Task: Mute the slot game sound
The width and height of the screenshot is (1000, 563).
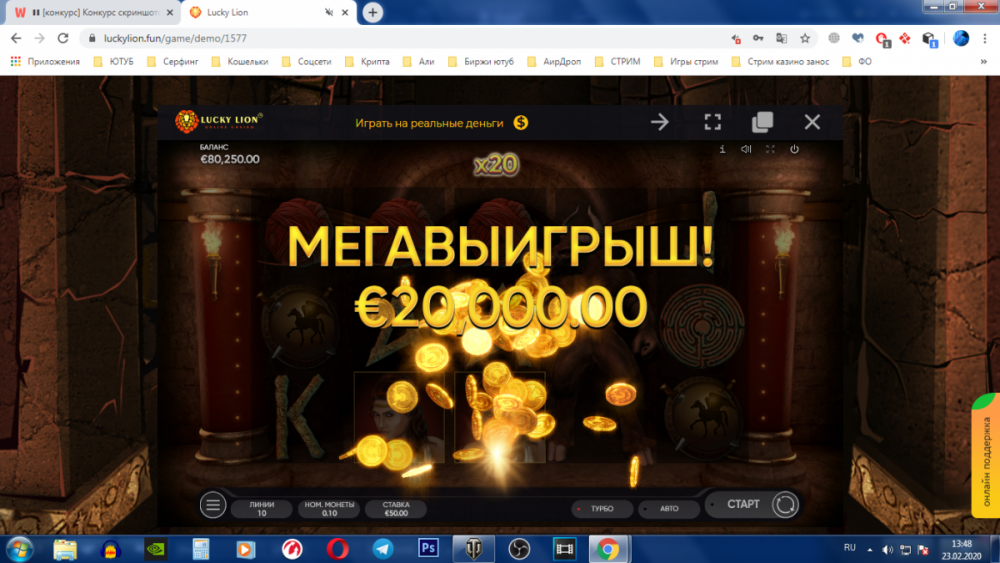Action: (x=746, y=149)
